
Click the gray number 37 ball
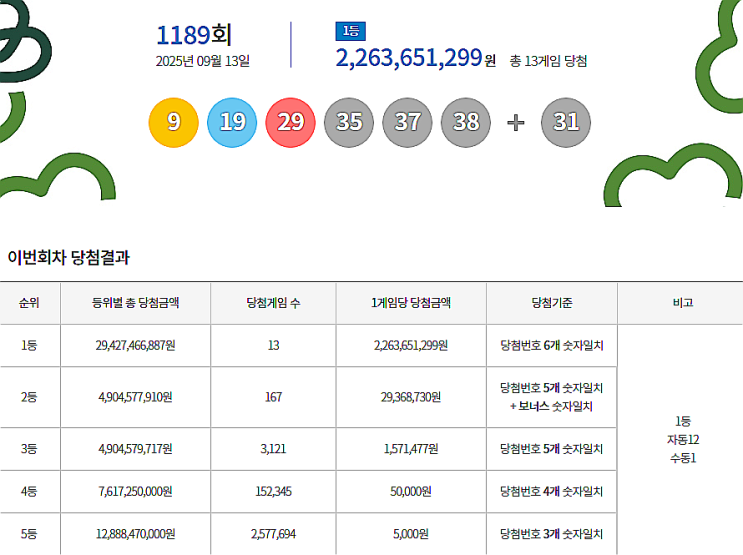(x=408, y=122)
